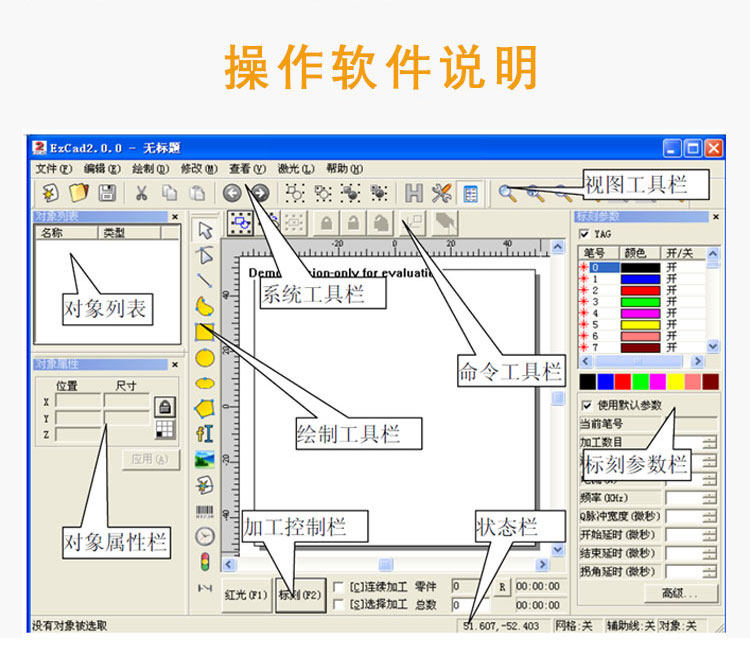This screenshot has width=750, height=660.
Task: Open the 帮助(H) menu
Action: coord(344,169)
